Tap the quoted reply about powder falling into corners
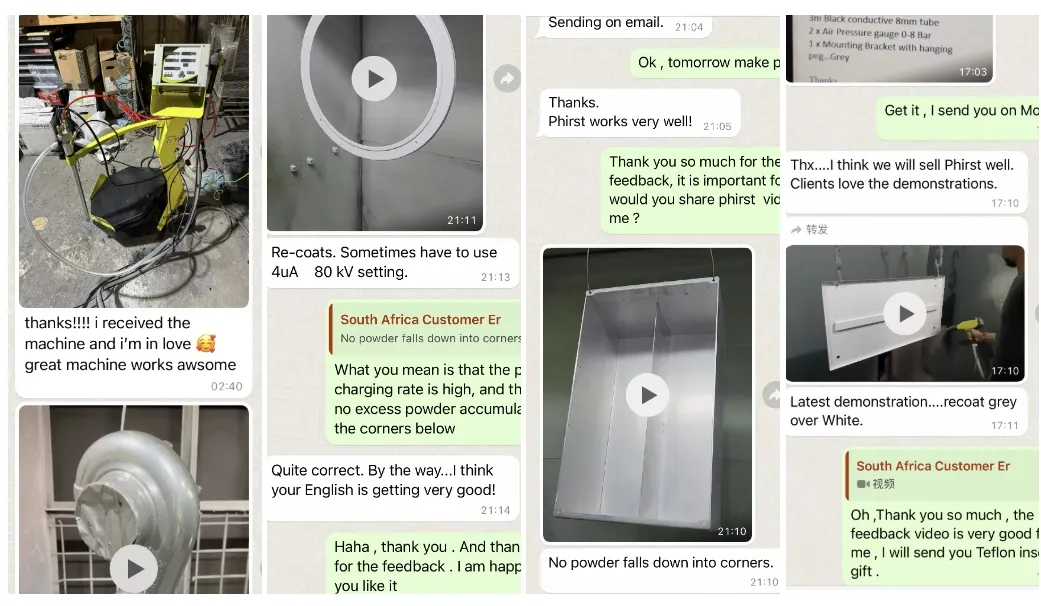This screenshot has height=606, width=1041. [425, 329]
